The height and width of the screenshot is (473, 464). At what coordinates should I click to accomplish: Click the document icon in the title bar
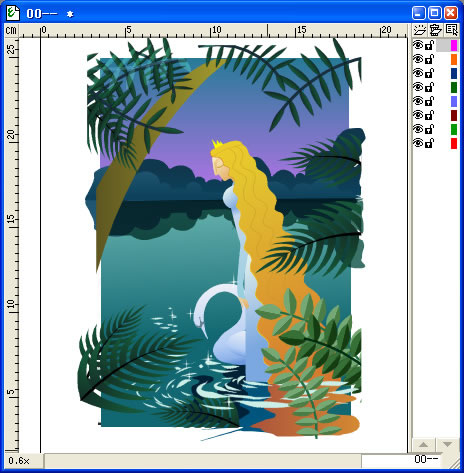click(x=13, y=13)
